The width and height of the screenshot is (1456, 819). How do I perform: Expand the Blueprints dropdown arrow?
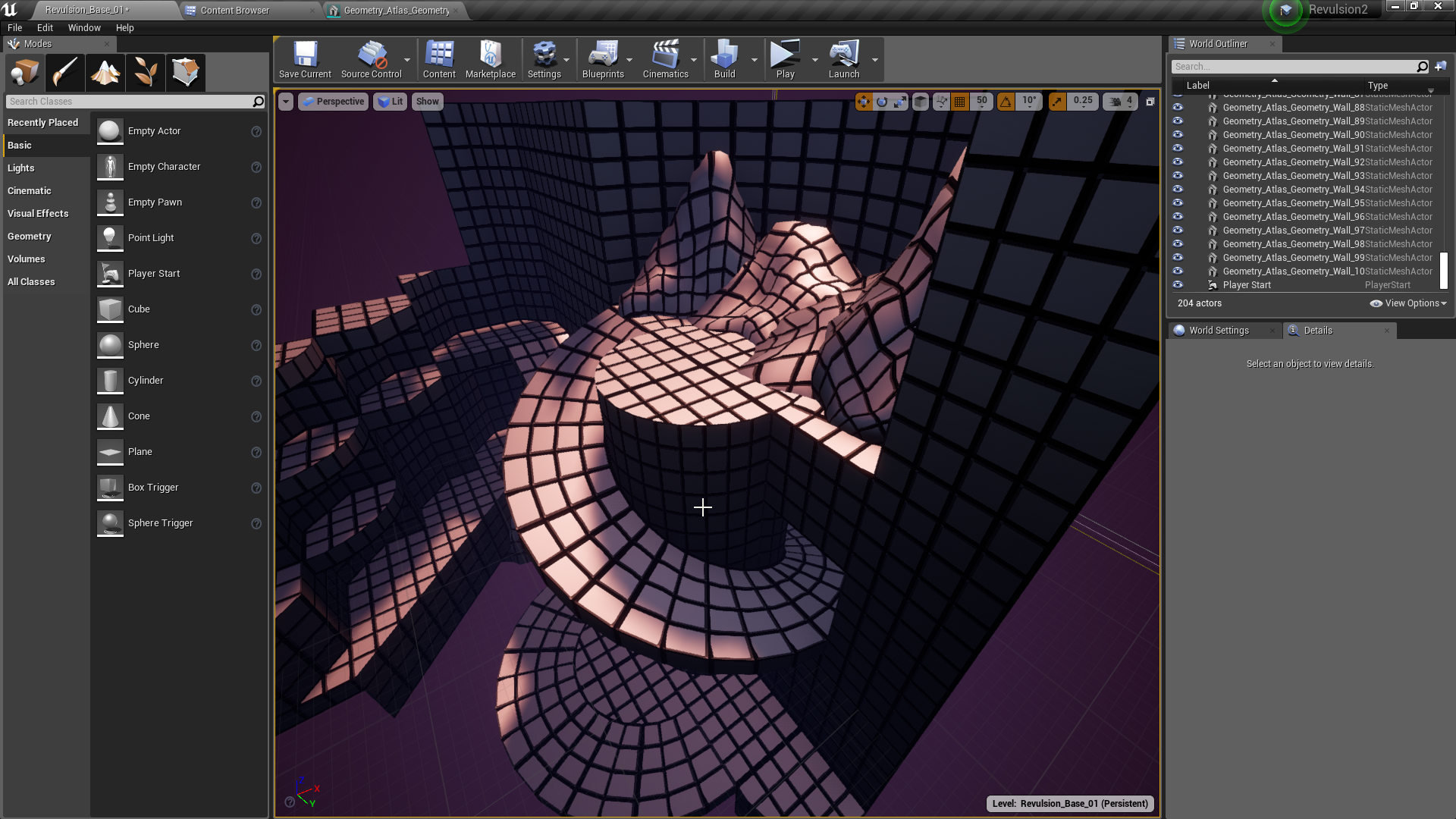coord(629,60)
